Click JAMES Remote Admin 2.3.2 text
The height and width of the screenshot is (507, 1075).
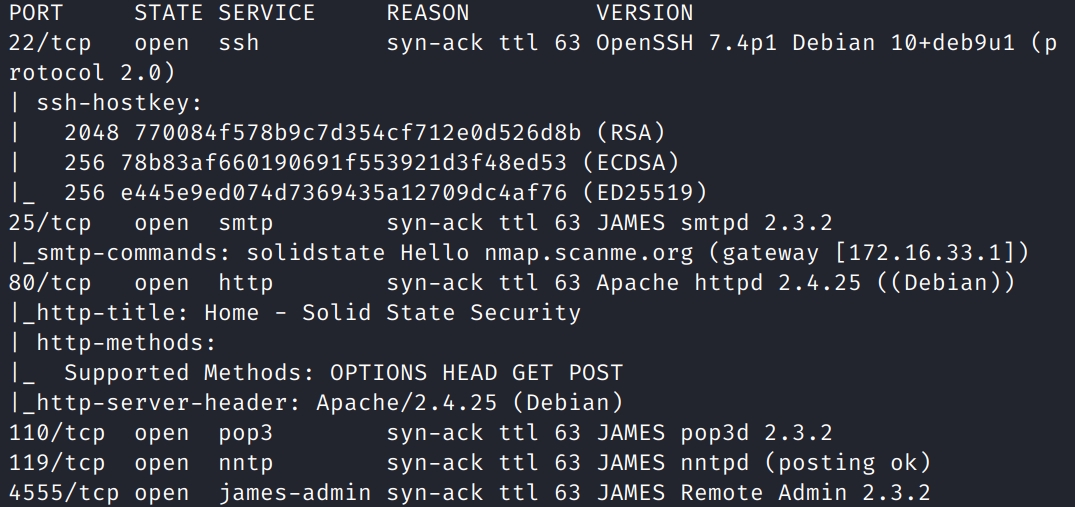(763, 494)
